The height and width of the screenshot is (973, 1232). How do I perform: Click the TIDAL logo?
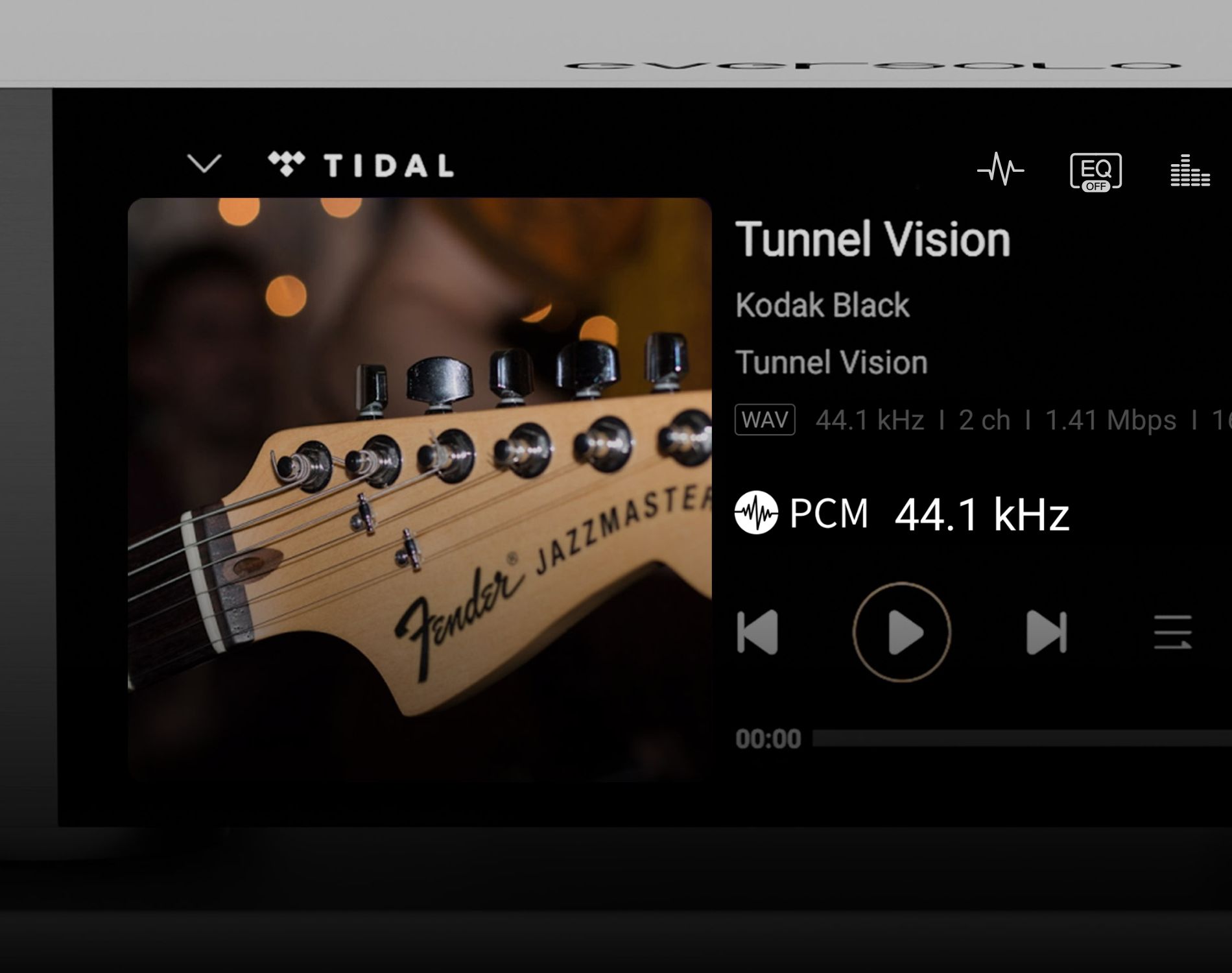pos(361,165)
